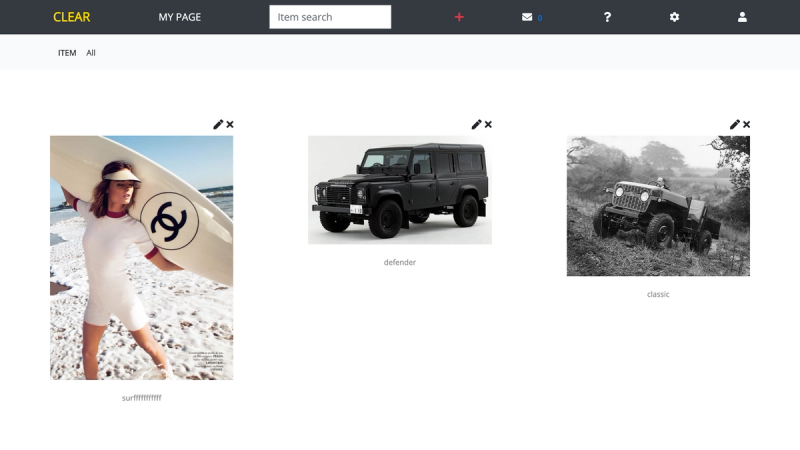Focus the Item search field
Screen dimensions: 800x450
point(330,17)
